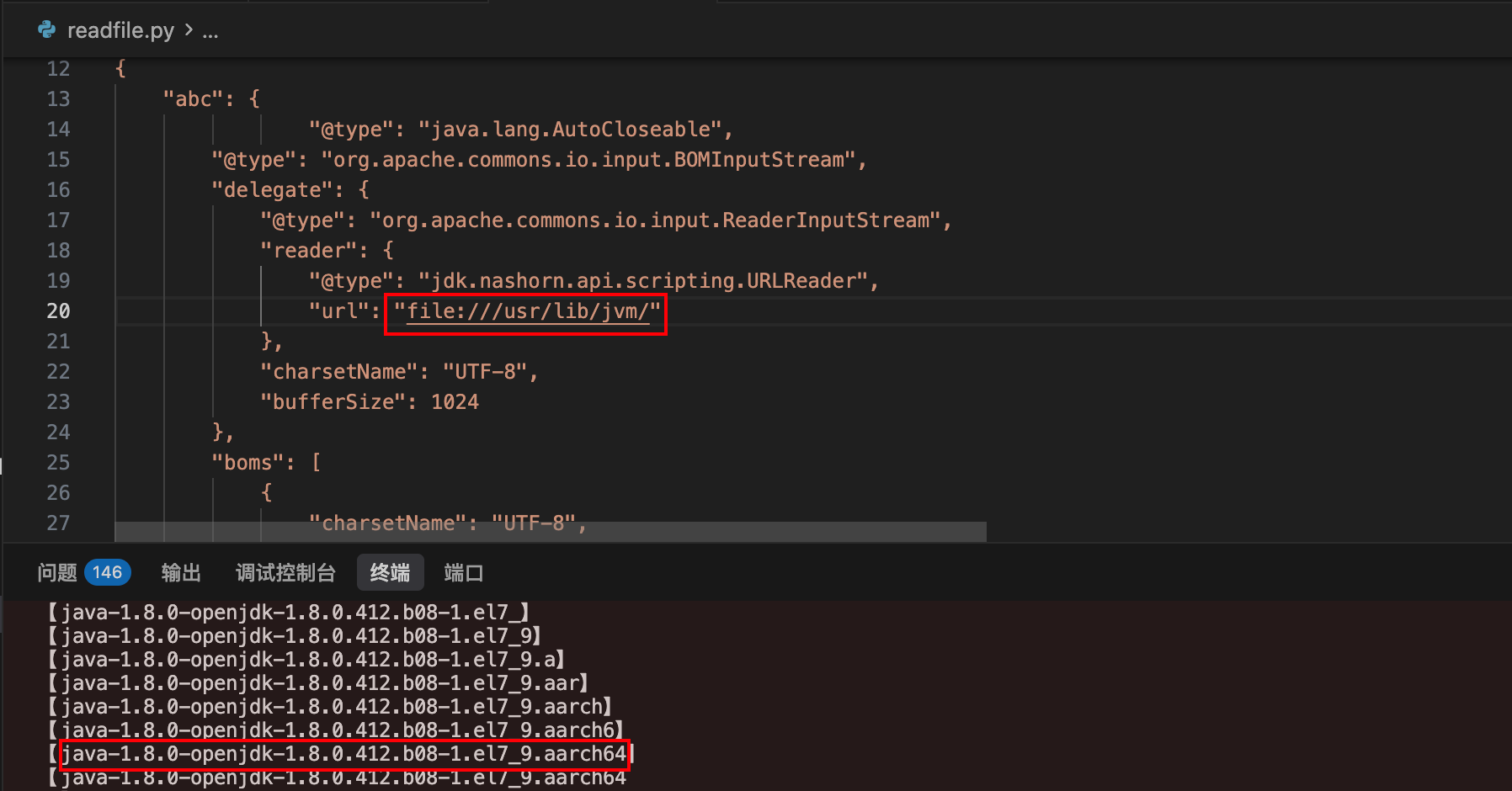This screenshot has width=1512, height=791.
Task: Open the 输出 (Output) panel tab
Action: coord(181,573)
